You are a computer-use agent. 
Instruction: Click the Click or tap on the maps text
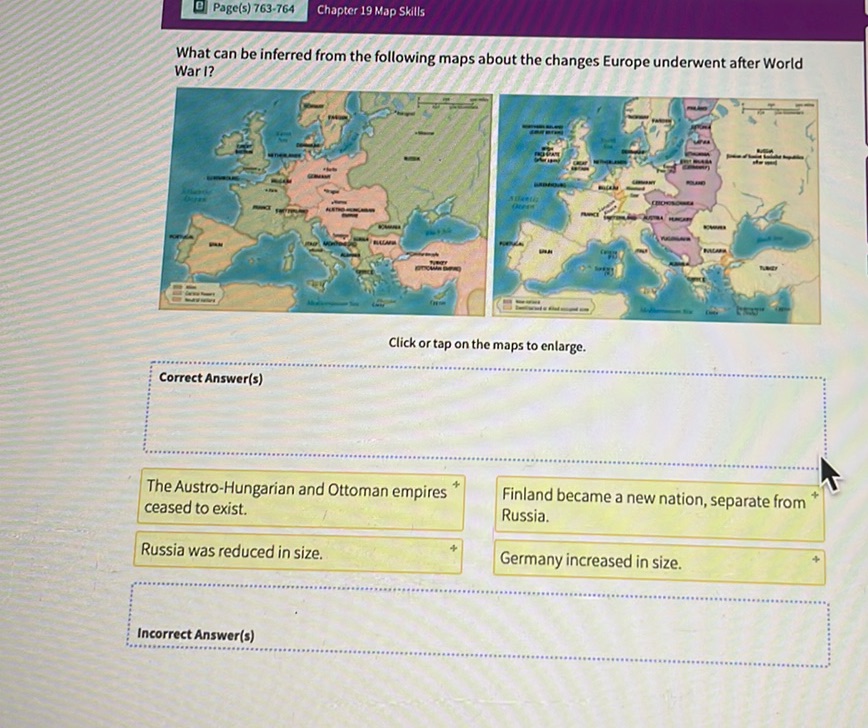489,345
